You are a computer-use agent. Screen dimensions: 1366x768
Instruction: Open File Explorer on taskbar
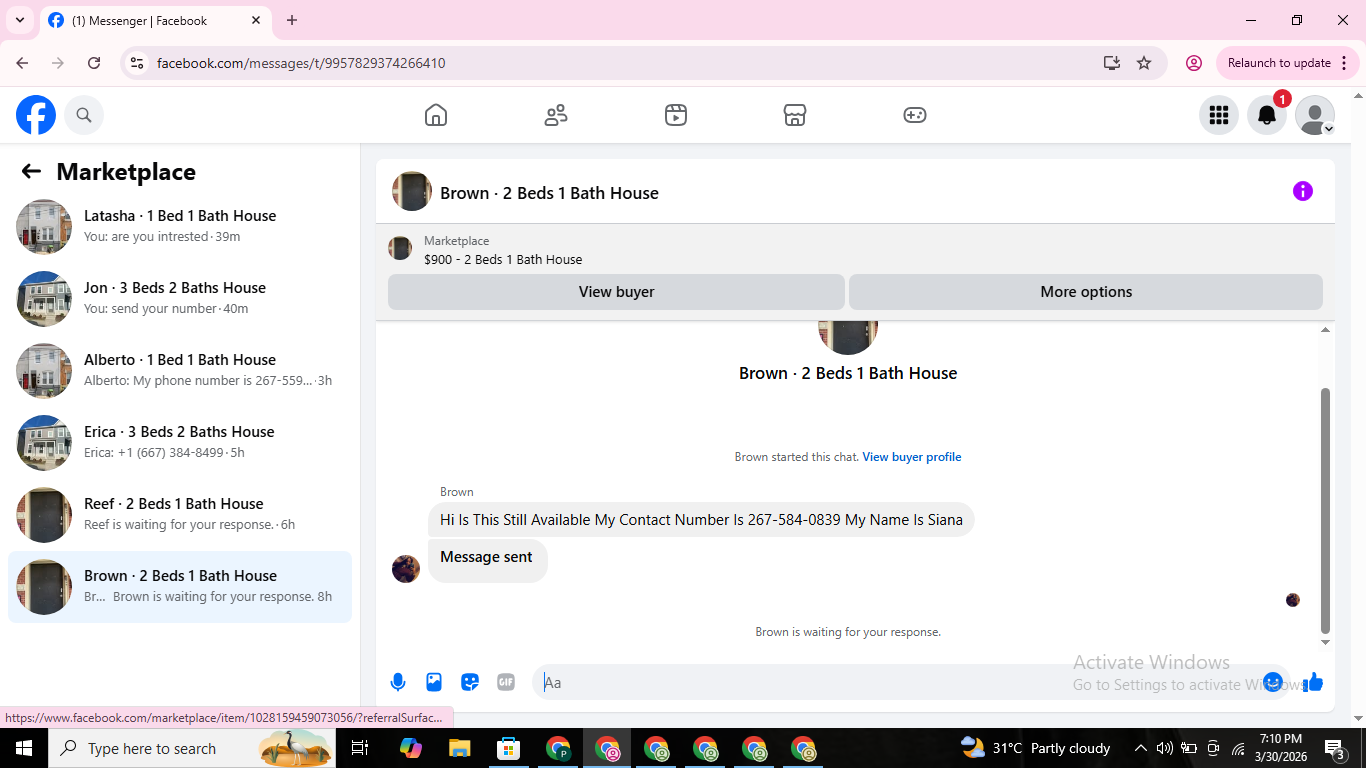(x=459, y=748)
